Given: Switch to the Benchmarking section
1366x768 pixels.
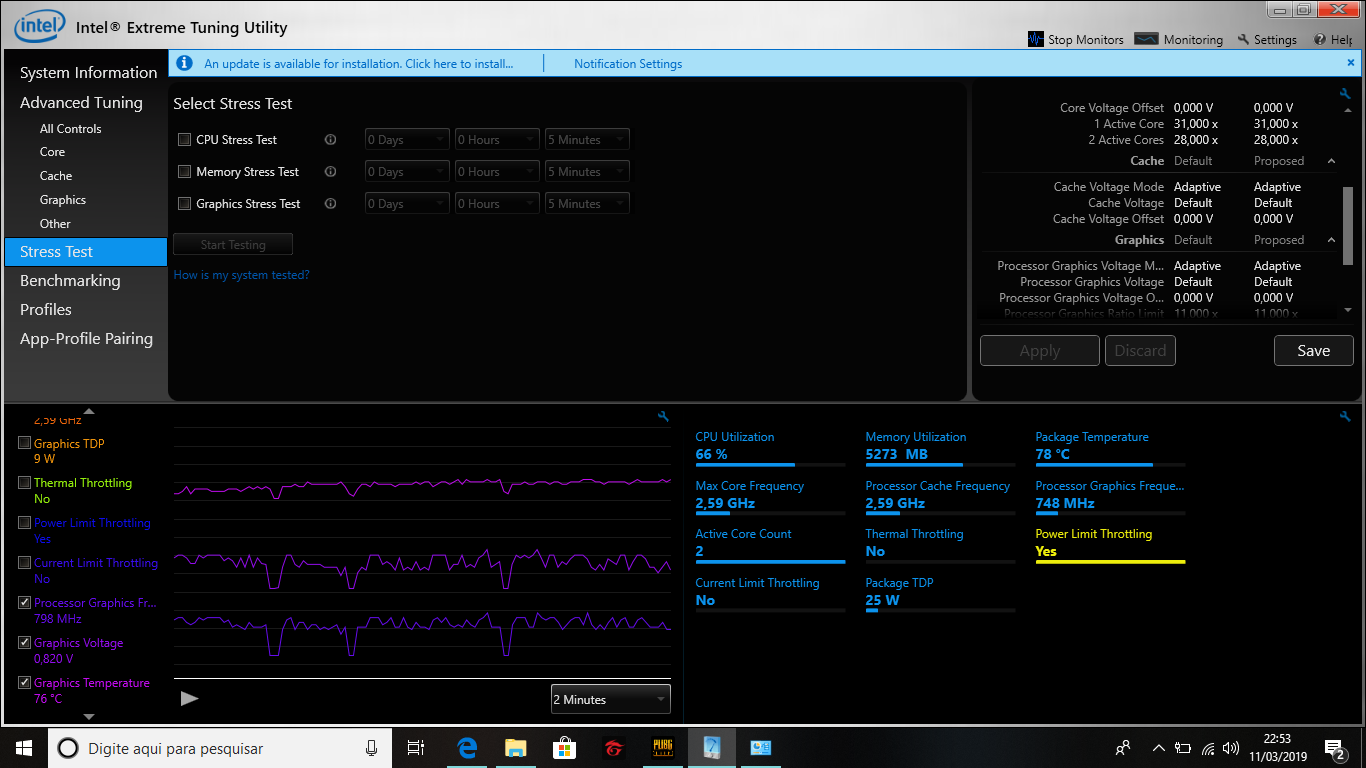Looking at the screenshot, I should click(x=70, y=281).
